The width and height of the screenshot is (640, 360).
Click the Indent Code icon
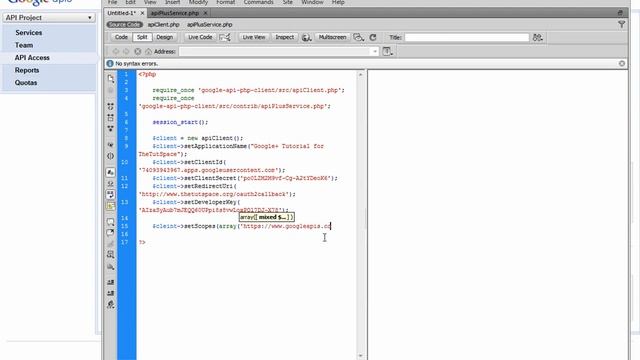111,282
